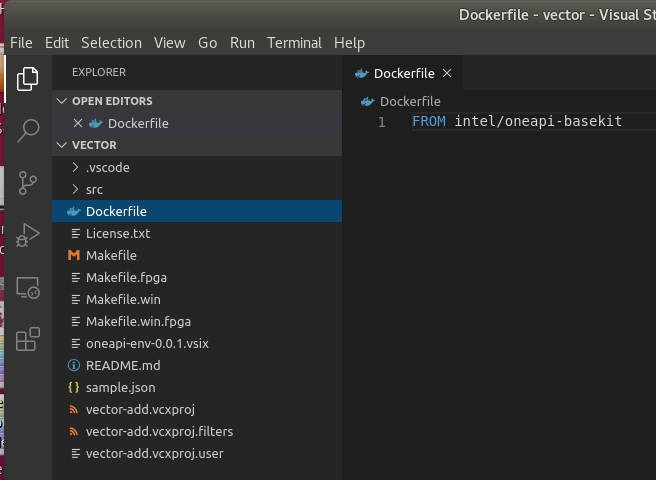Viewport: 656px width, 480px height.
Task: Open README.md from the file tree
Action: (x=123, y=365)
